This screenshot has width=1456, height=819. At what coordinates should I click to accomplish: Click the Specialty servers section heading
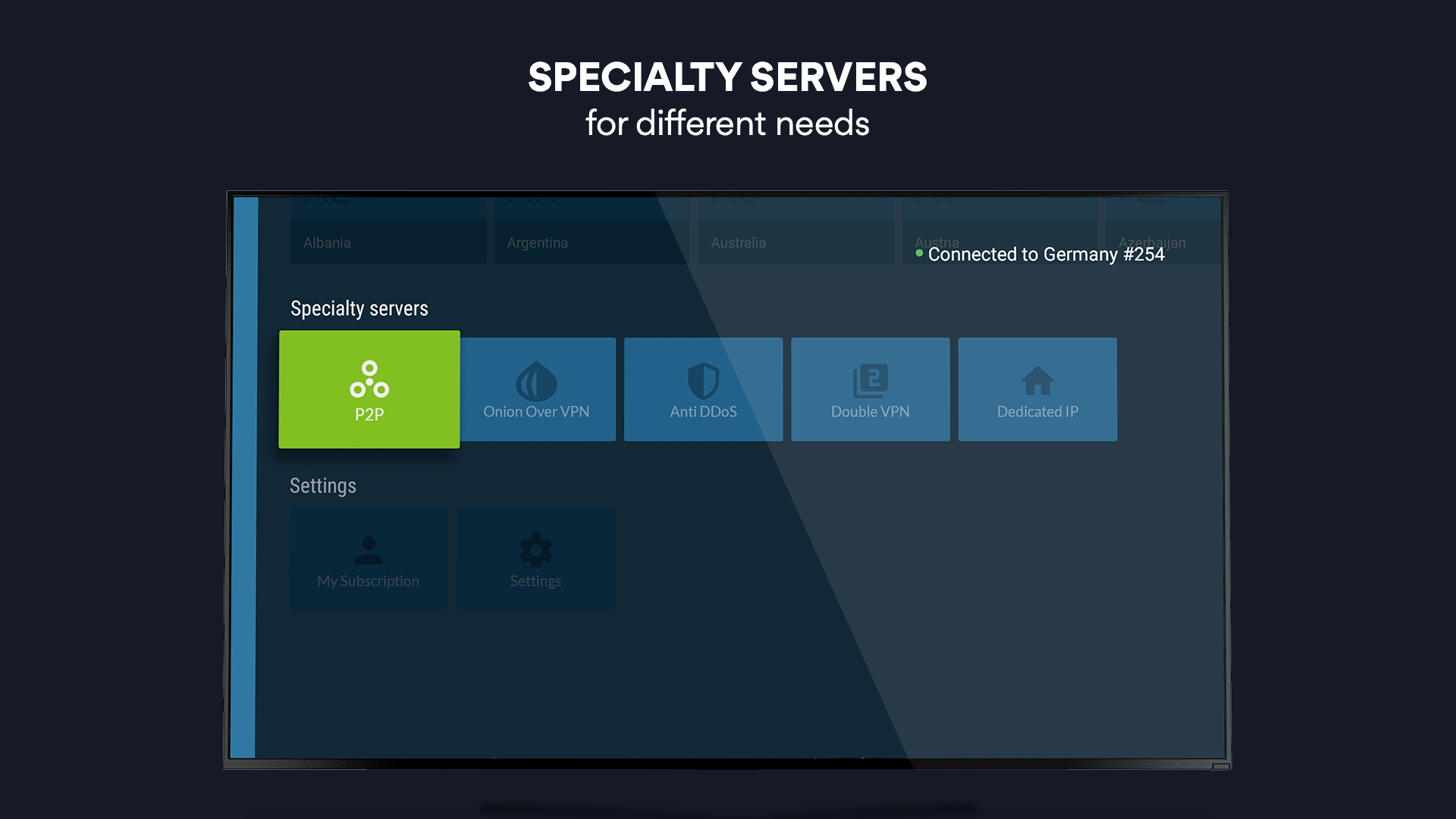pyautogui.click(x=359, y=309)
